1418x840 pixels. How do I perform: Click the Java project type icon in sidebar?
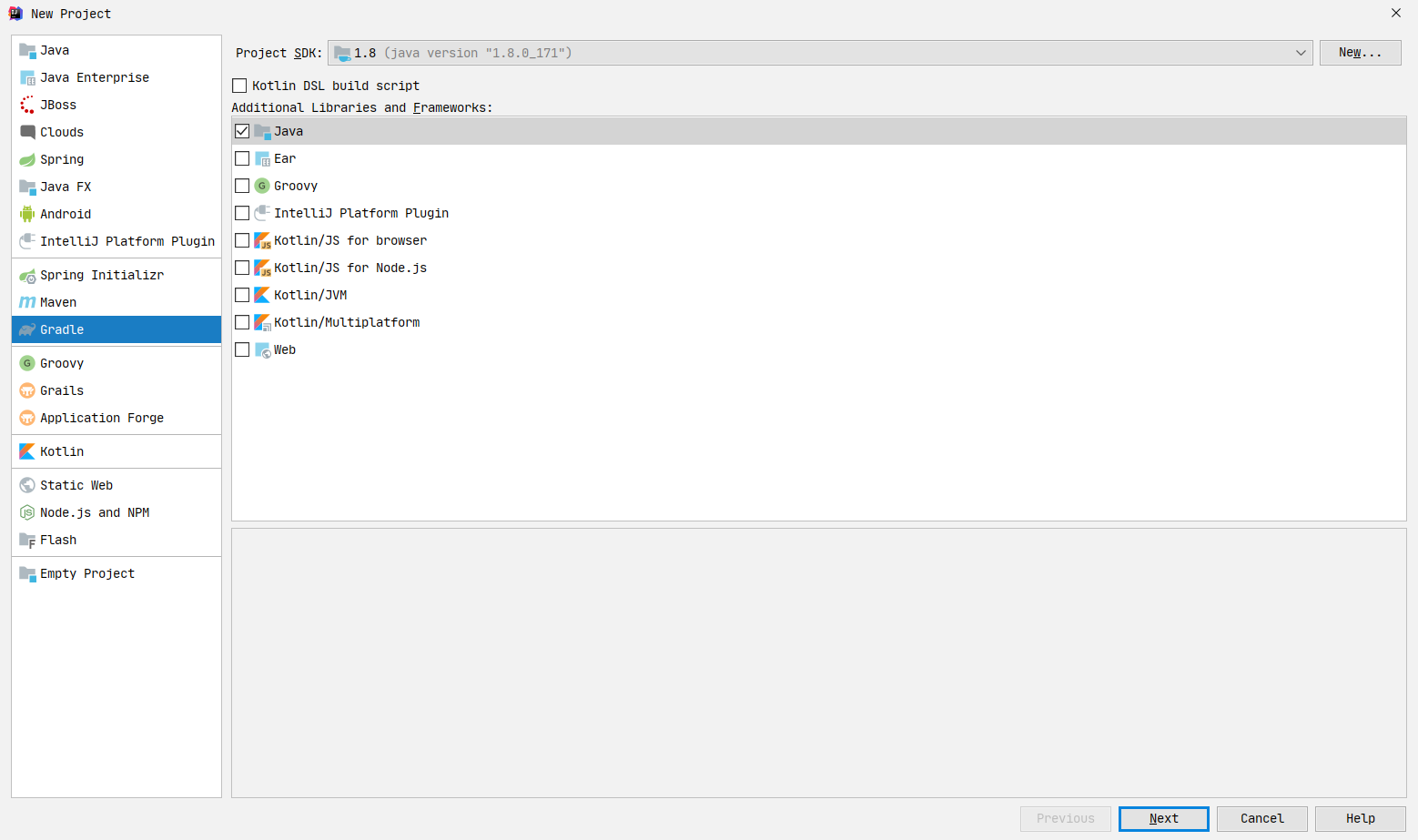click(27, 50)
